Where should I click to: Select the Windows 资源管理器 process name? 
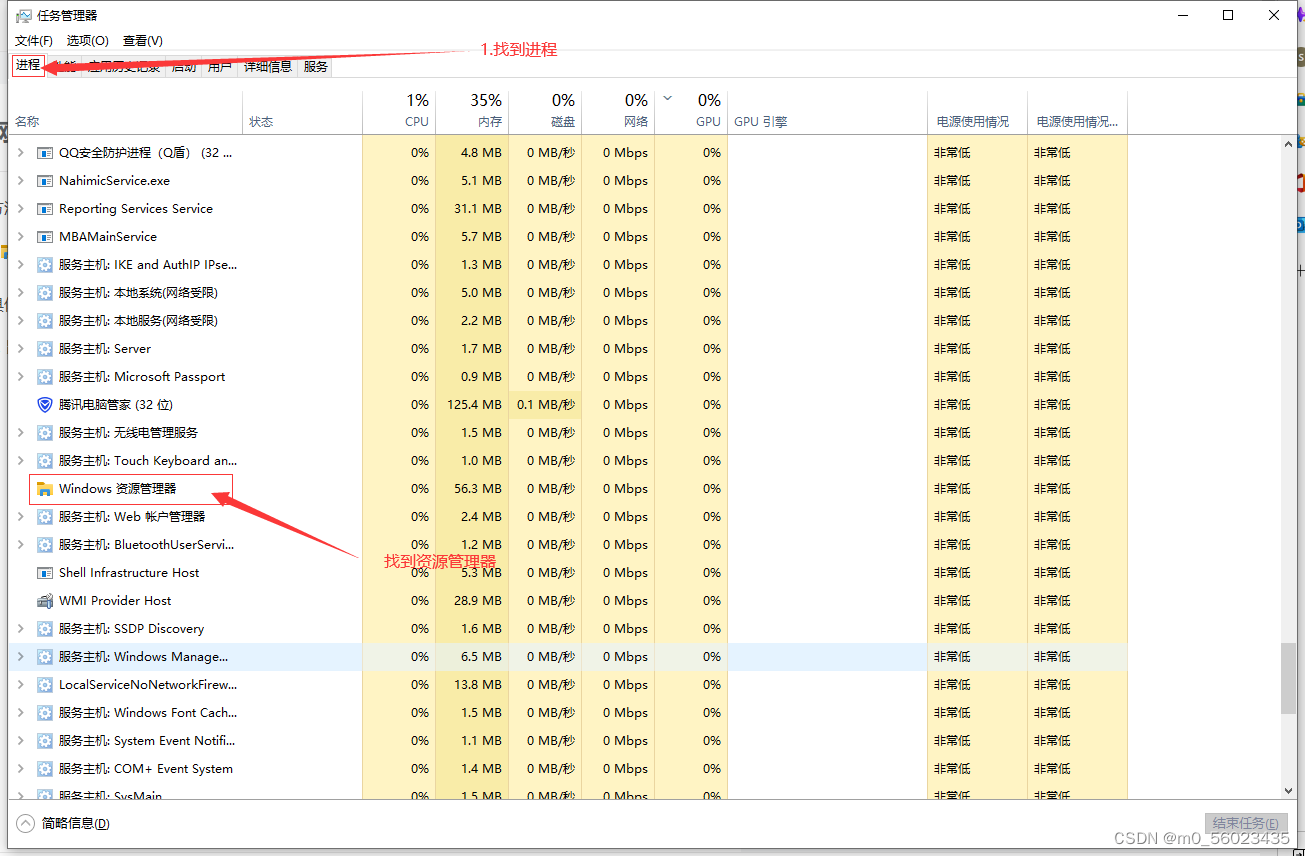coord(117,489)
